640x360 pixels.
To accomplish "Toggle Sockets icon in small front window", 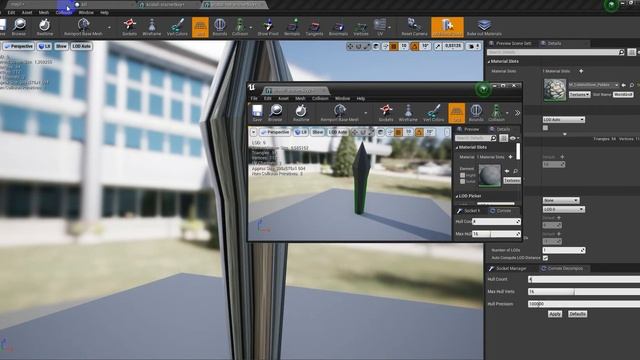I will click(x=386, y=113).
